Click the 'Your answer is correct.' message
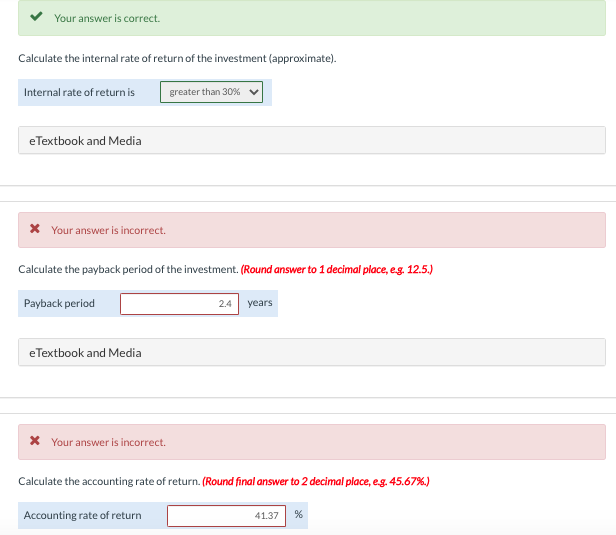This screenshot has height=535, width=616. 107,18
